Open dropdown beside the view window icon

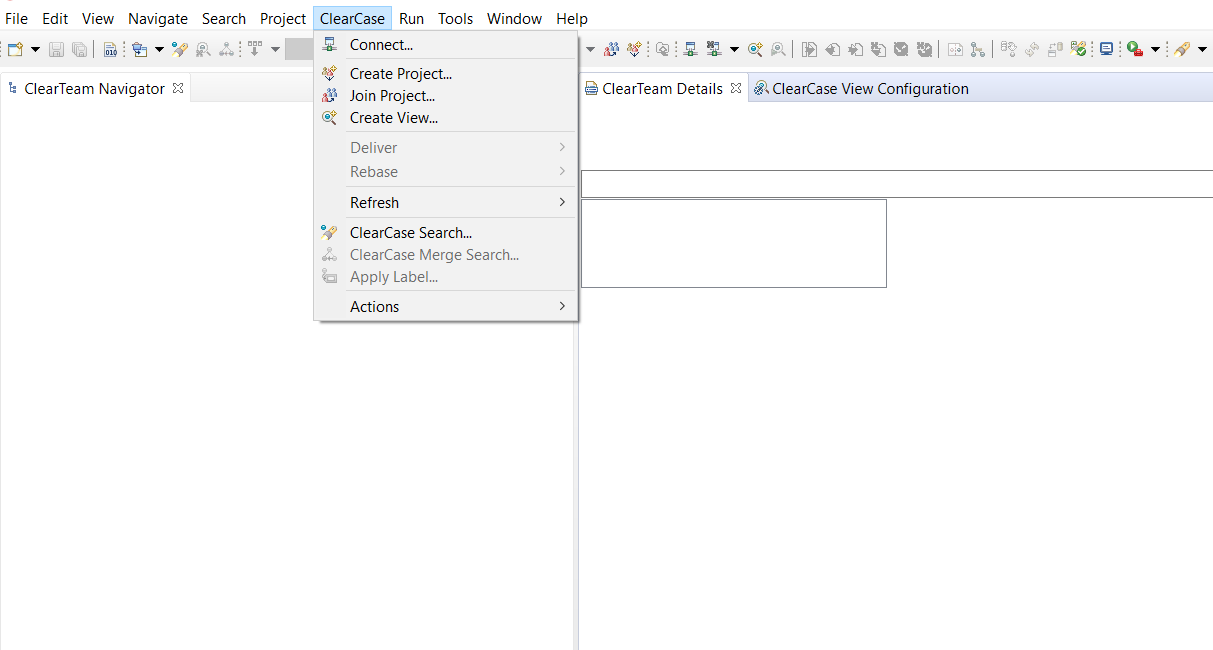(159, 49)
